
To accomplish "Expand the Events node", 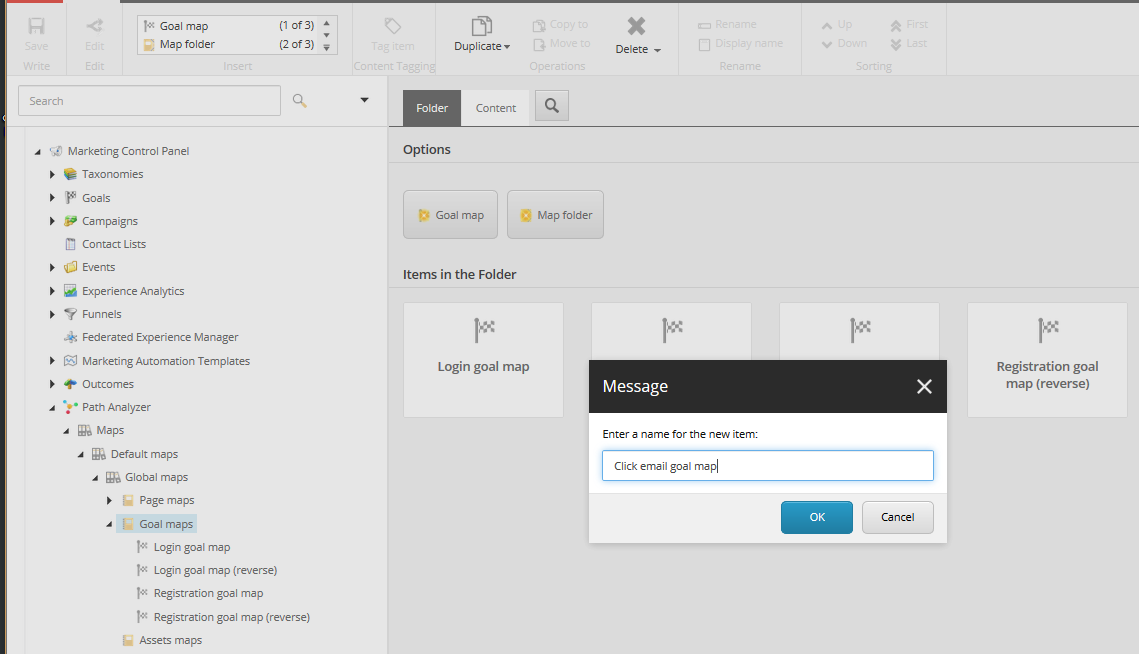I will click(52, 267).
